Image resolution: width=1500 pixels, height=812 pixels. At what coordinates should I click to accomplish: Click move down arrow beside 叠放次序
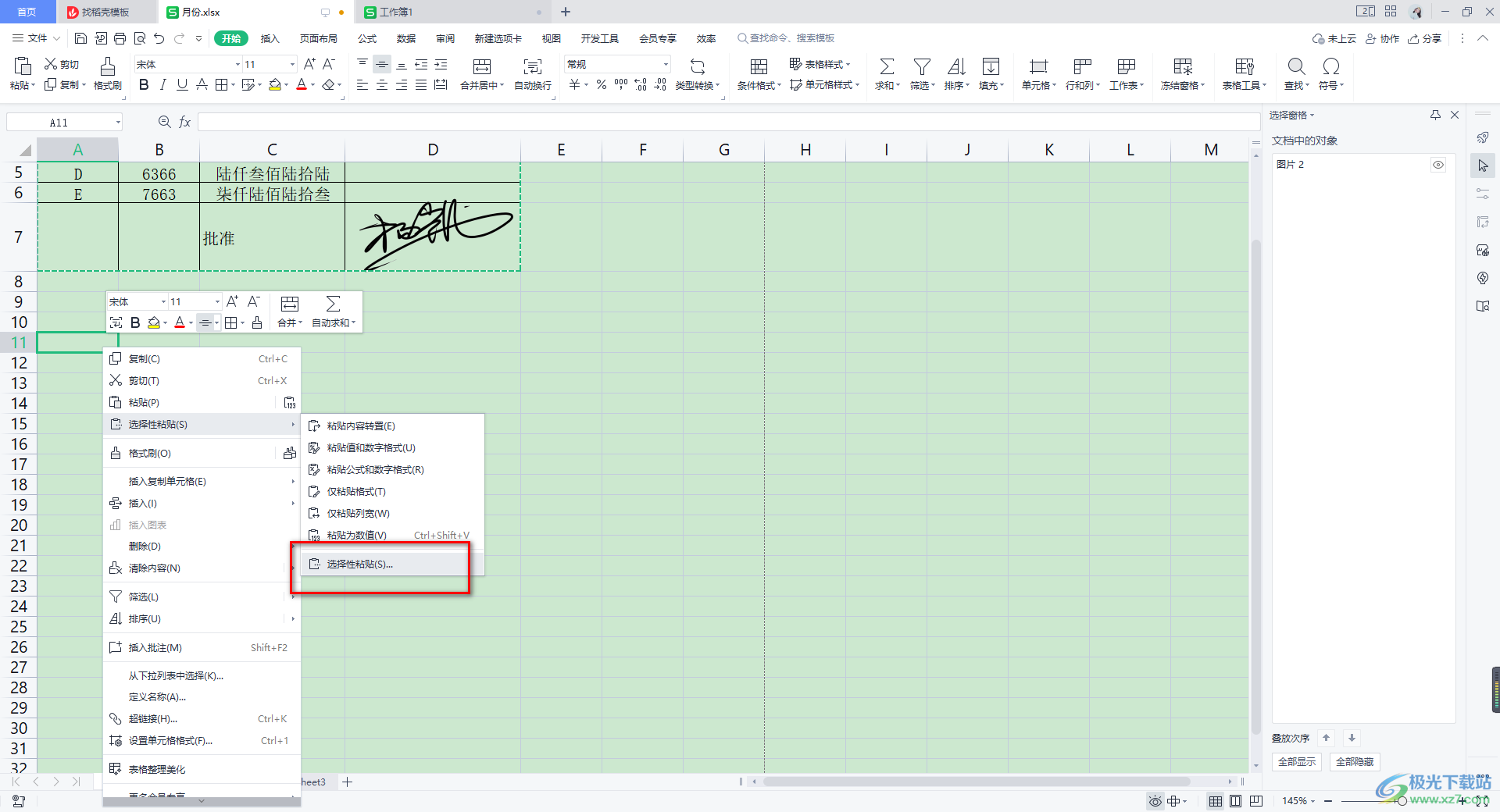point(1352,738)
